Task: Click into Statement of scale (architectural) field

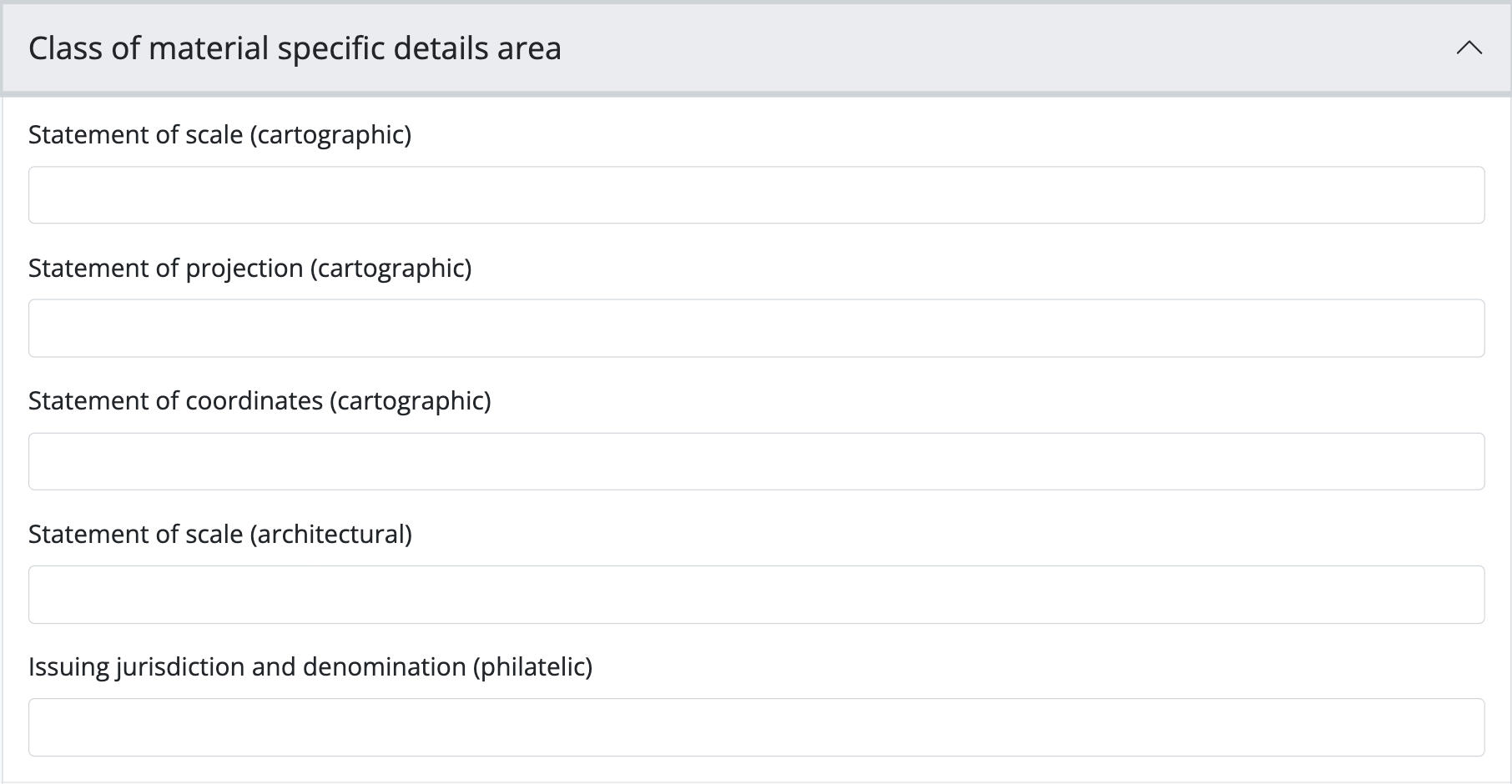Action: click(756, 595)
